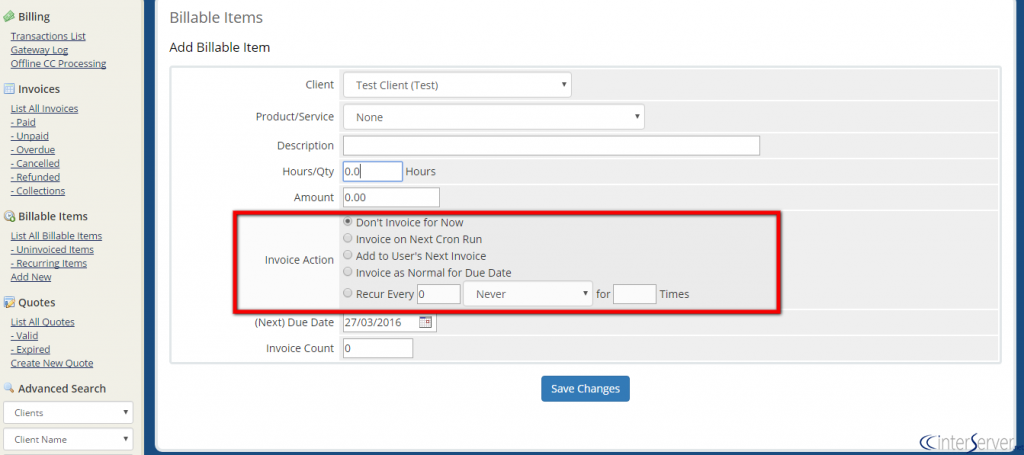Click the Billable Items section icon
Image resolution: width=1024 pixels, height=455 pixels.
9,216
